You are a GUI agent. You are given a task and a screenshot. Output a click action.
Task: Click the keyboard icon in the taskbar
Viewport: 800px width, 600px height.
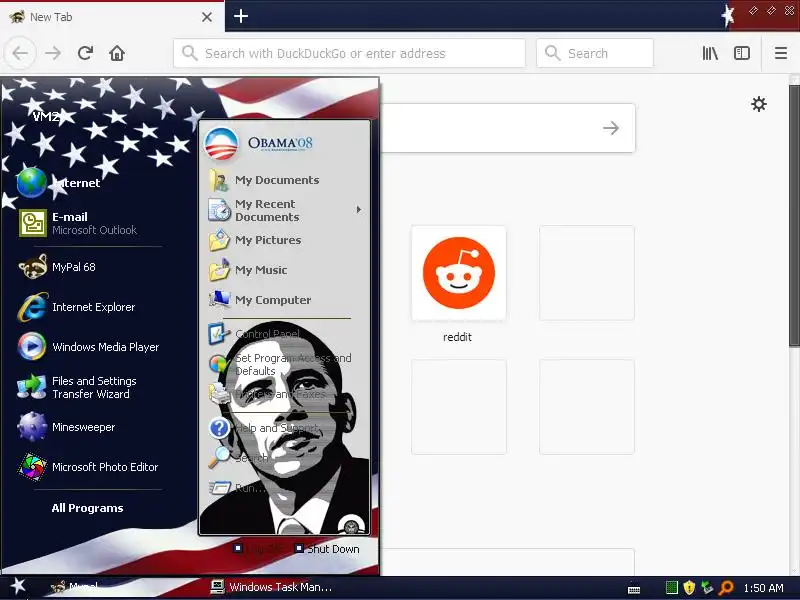(x=634, y=590)
